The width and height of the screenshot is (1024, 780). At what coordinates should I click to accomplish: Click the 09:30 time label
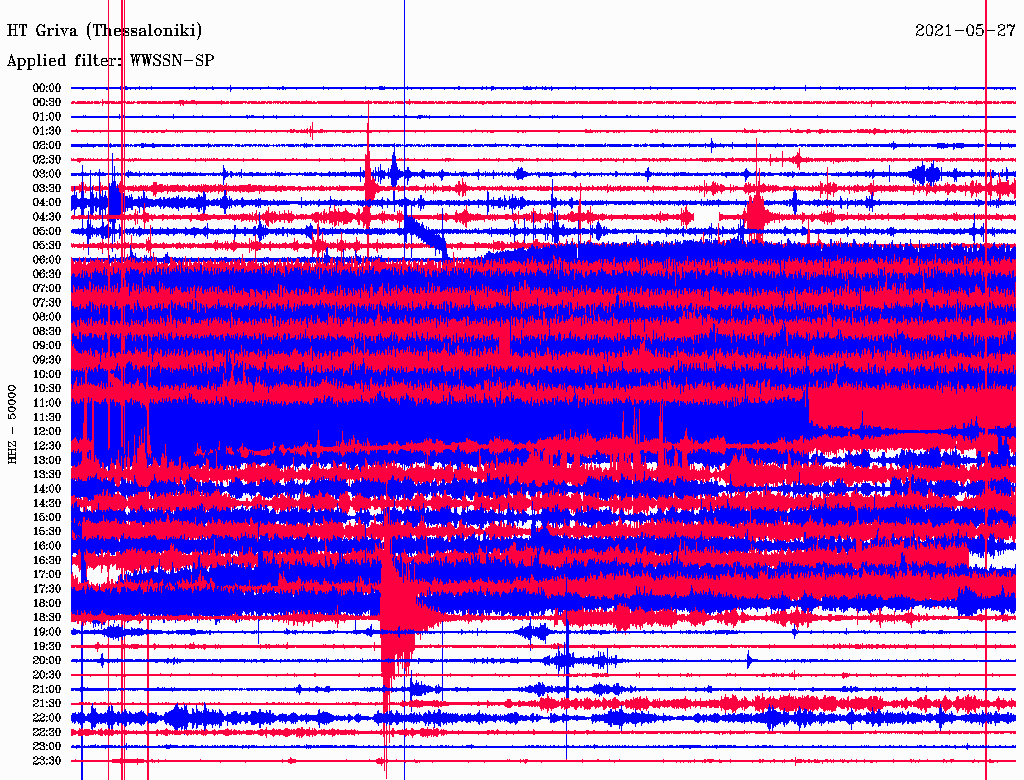coord(47,360)
